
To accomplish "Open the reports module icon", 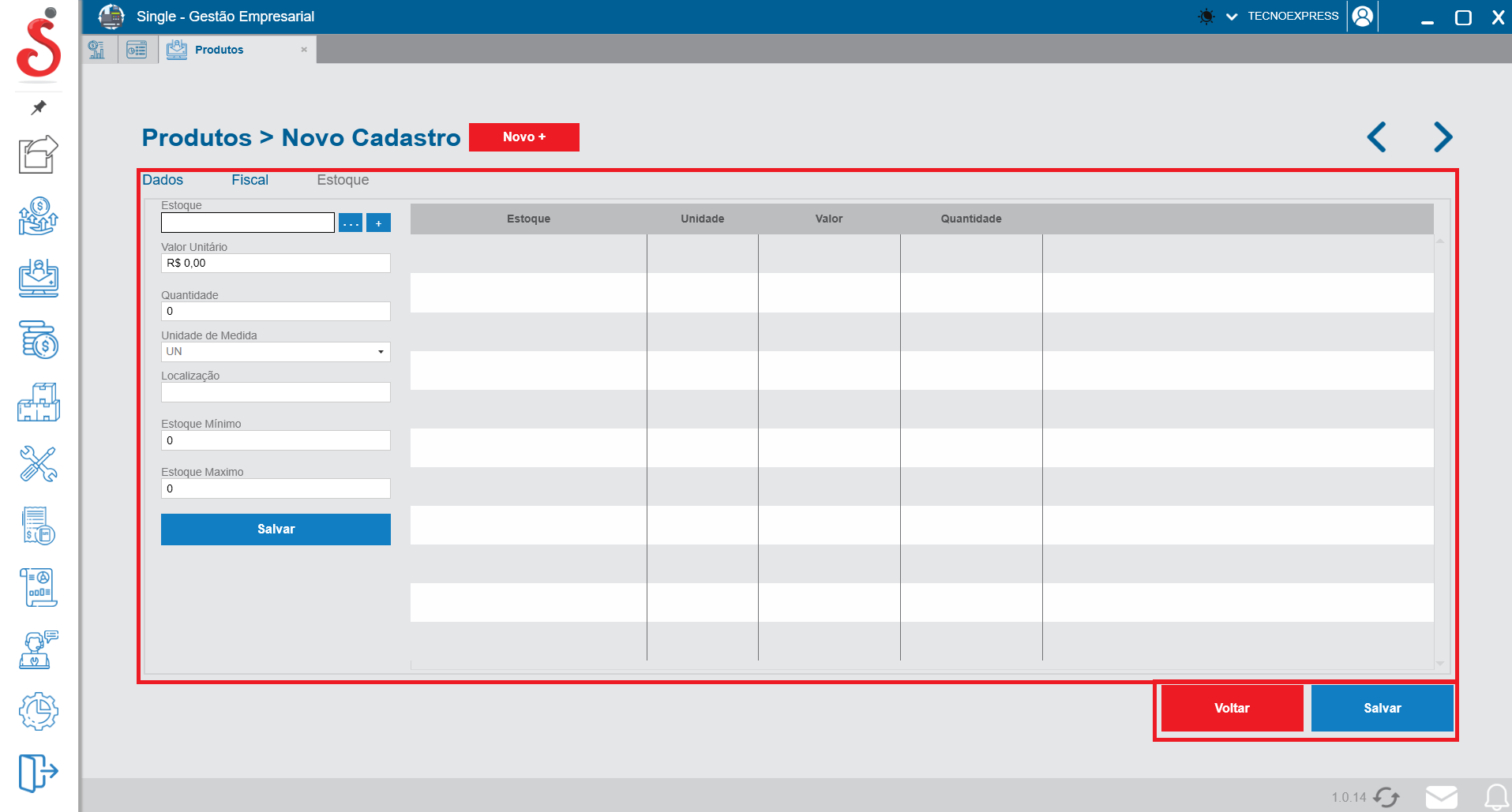I will (x=37, y=587).
